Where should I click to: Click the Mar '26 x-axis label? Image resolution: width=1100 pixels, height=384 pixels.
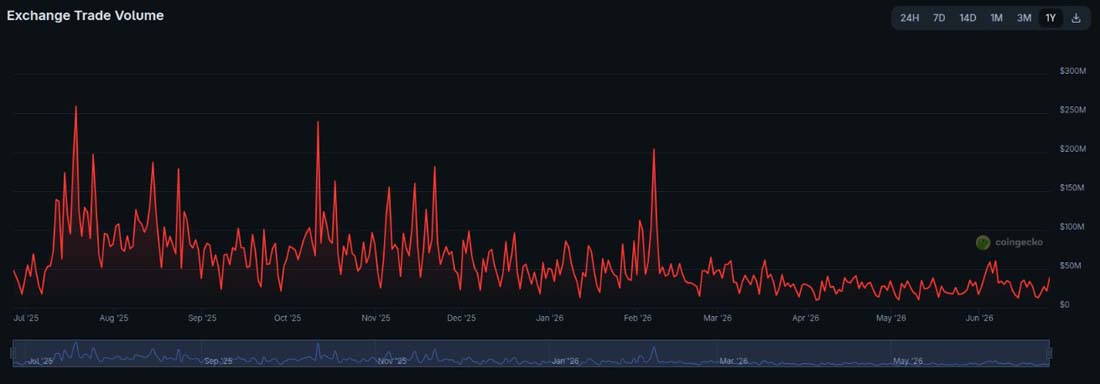click(718, 318)
